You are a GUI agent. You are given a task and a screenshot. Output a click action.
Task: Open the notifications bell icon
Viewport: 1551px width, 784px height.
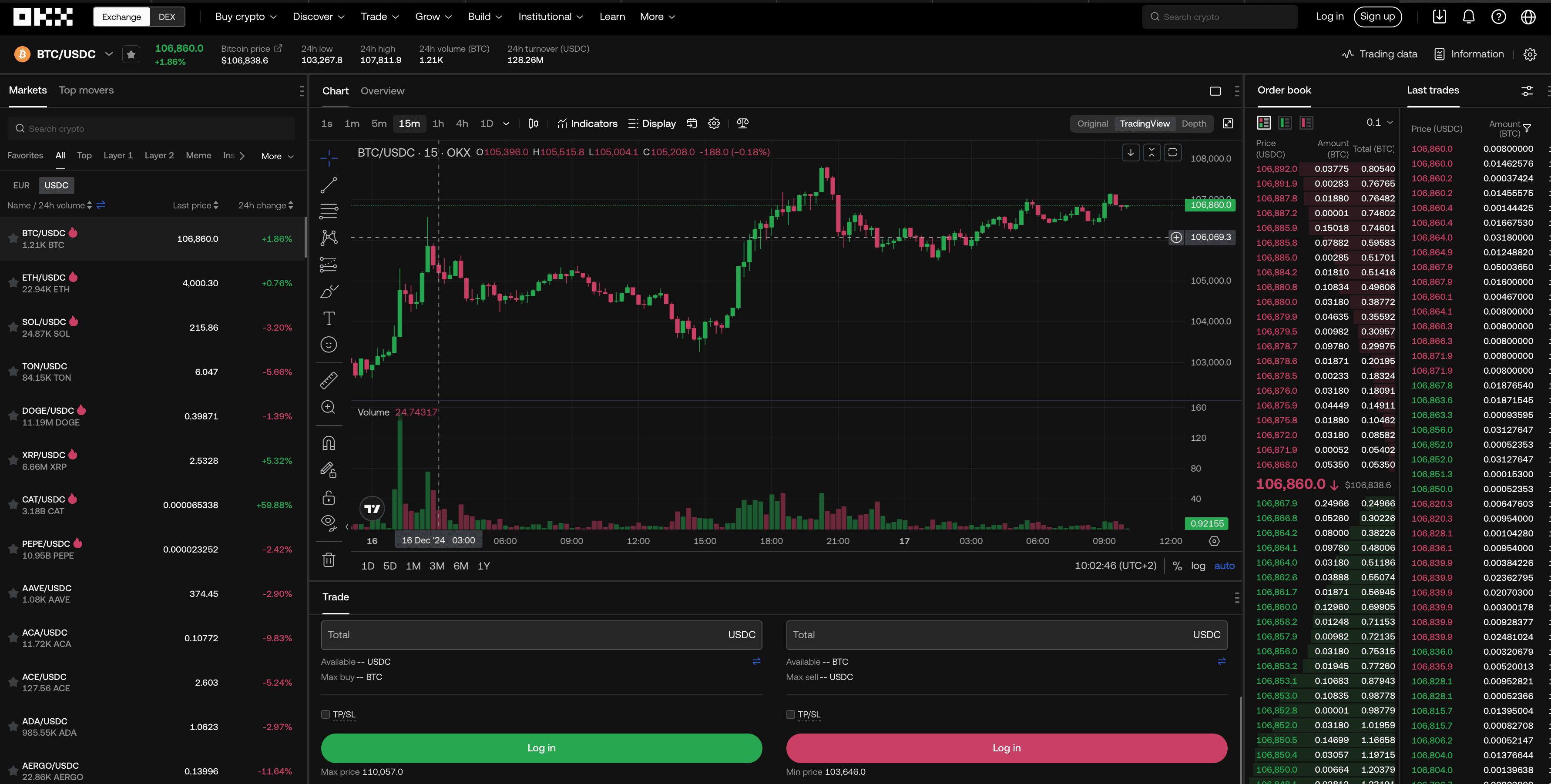pos(1468,17)
